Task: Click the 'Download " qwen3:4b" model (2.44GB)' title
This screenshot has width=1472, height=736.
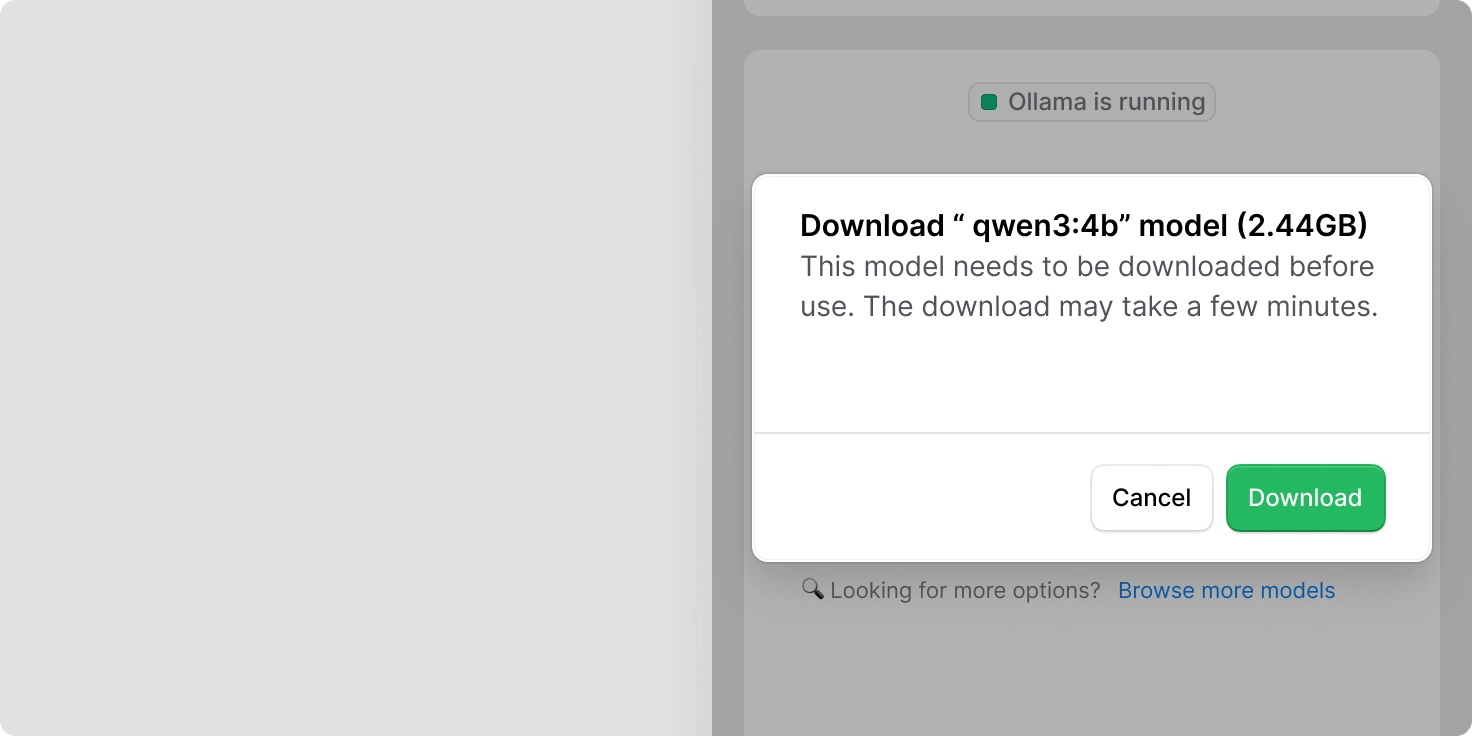Action: click(x=1084, y=225)
